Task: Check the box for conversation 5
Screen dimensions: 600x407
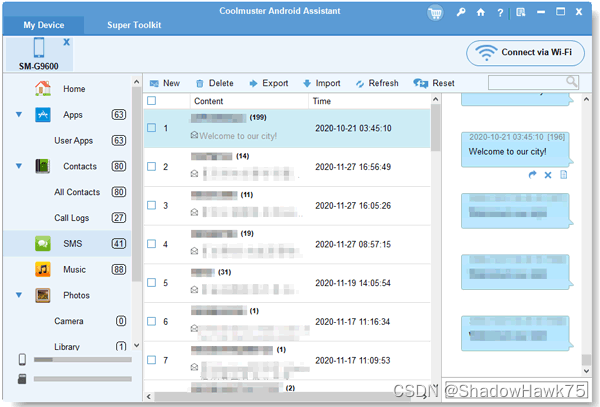Action: pos(152,282)
